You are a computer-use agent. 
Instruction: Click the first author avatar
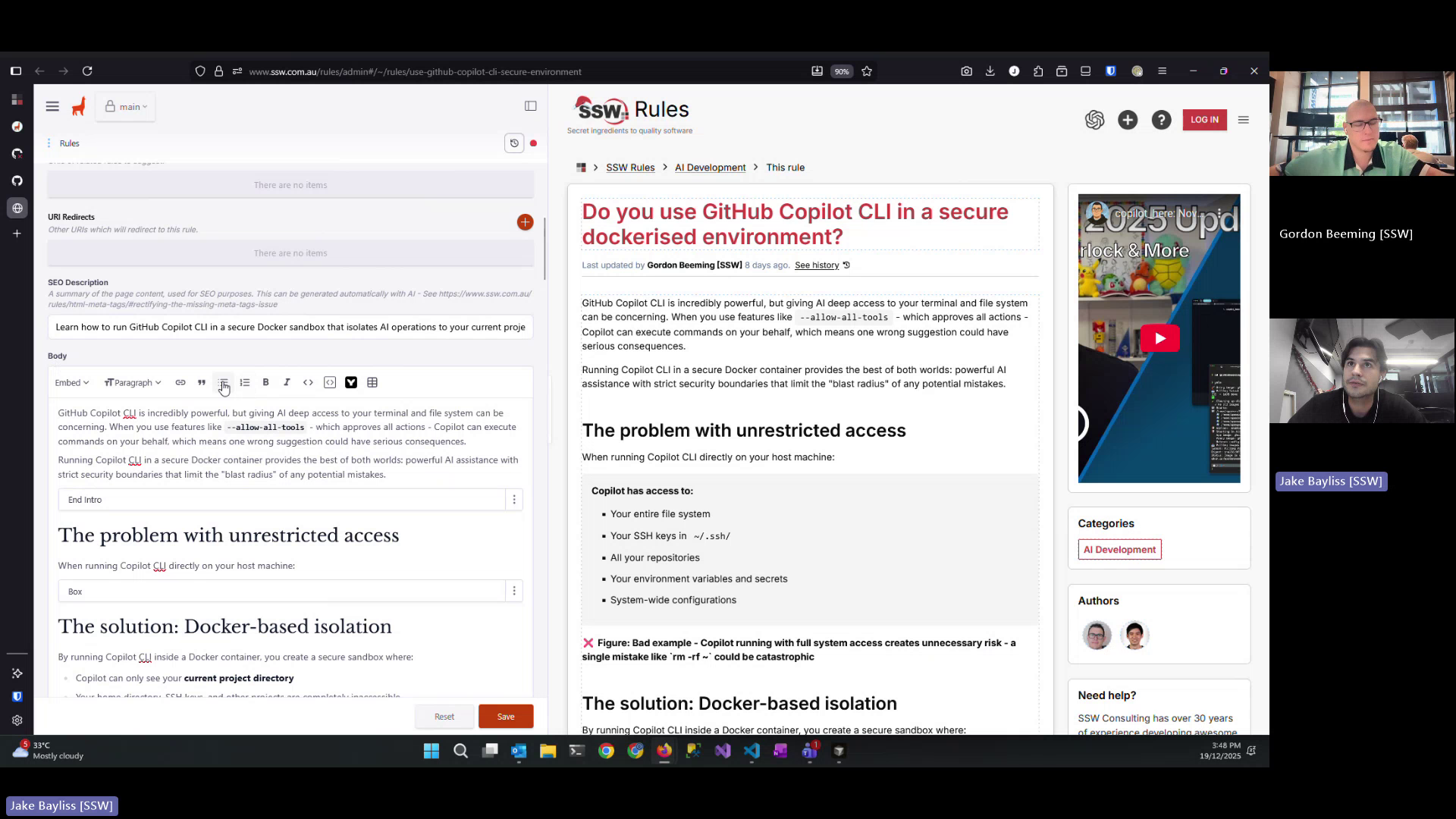tap(1097, 635)
